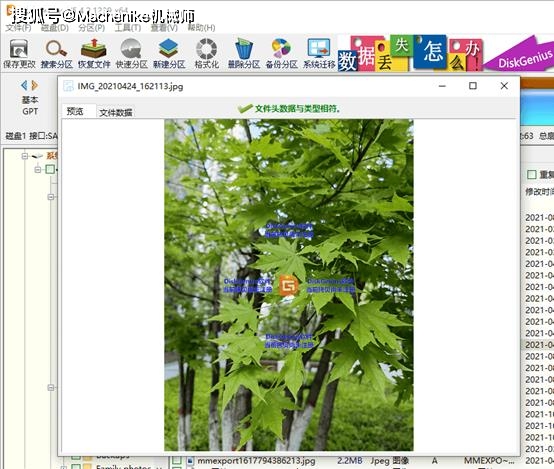Image resolution: width=554 pixels, height=469 pixels.
Task: Select the 快速分区 quick partition icon
Action: (131, 53)
